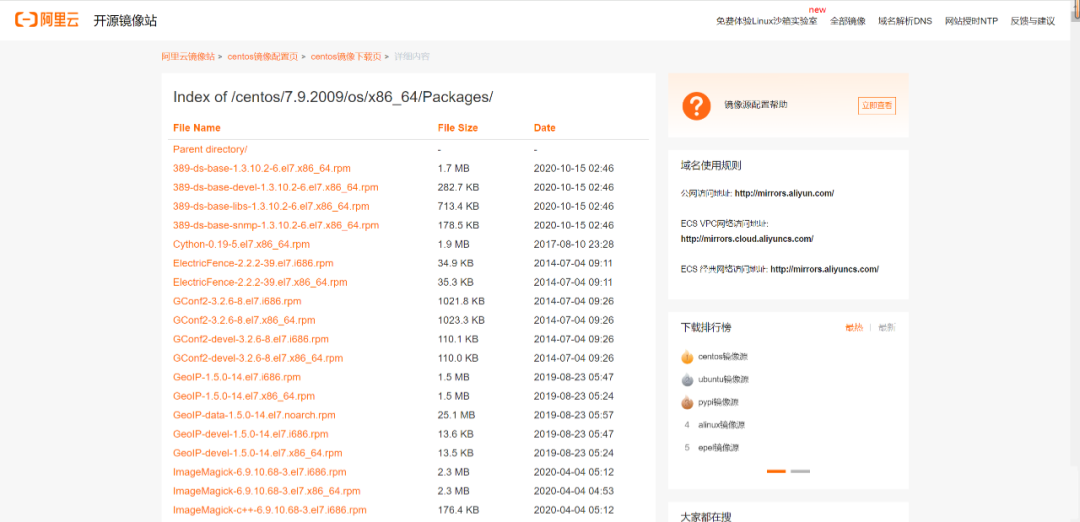Click the 2019-08-23 05:57 date cell
Image resolution: width=1080 pixels, height=522 pixels.
pos(574,415)
